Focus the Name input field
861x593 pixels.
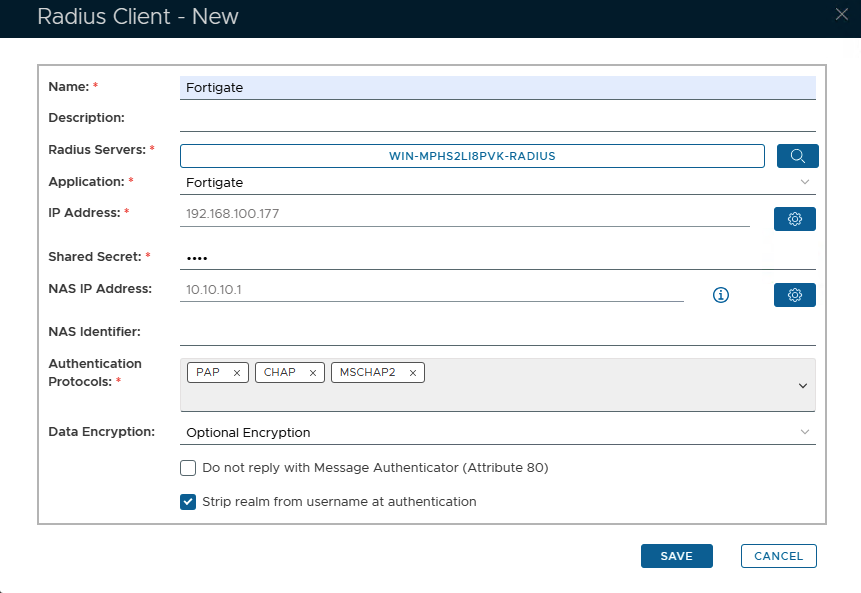coord(497,88)
